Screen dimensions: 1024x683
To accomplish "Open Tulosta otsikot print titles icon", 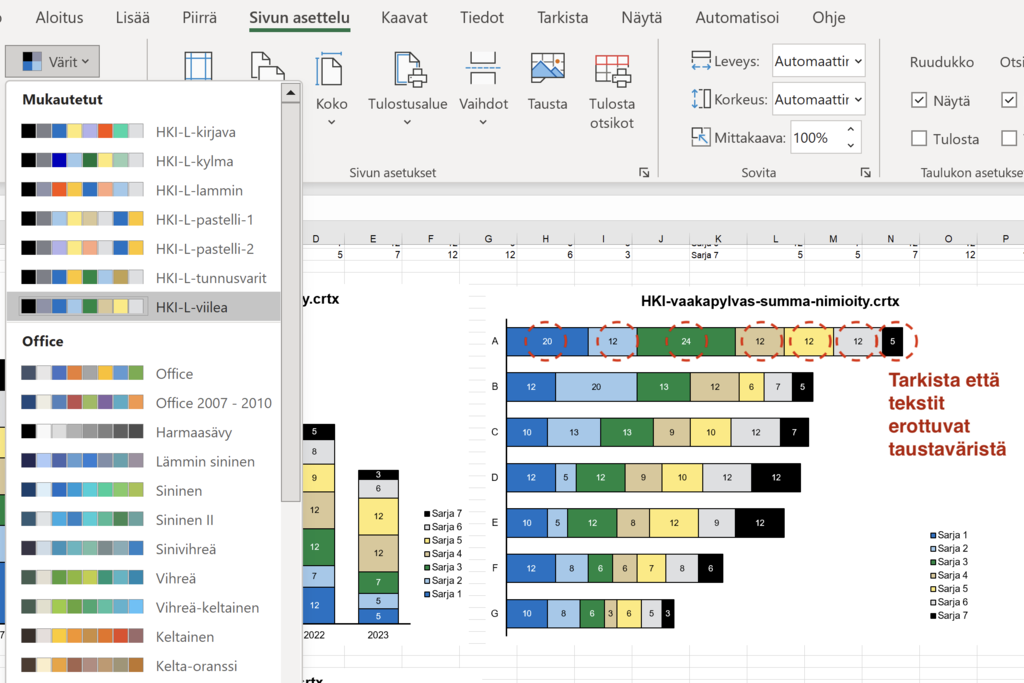I will click(611, 71).
